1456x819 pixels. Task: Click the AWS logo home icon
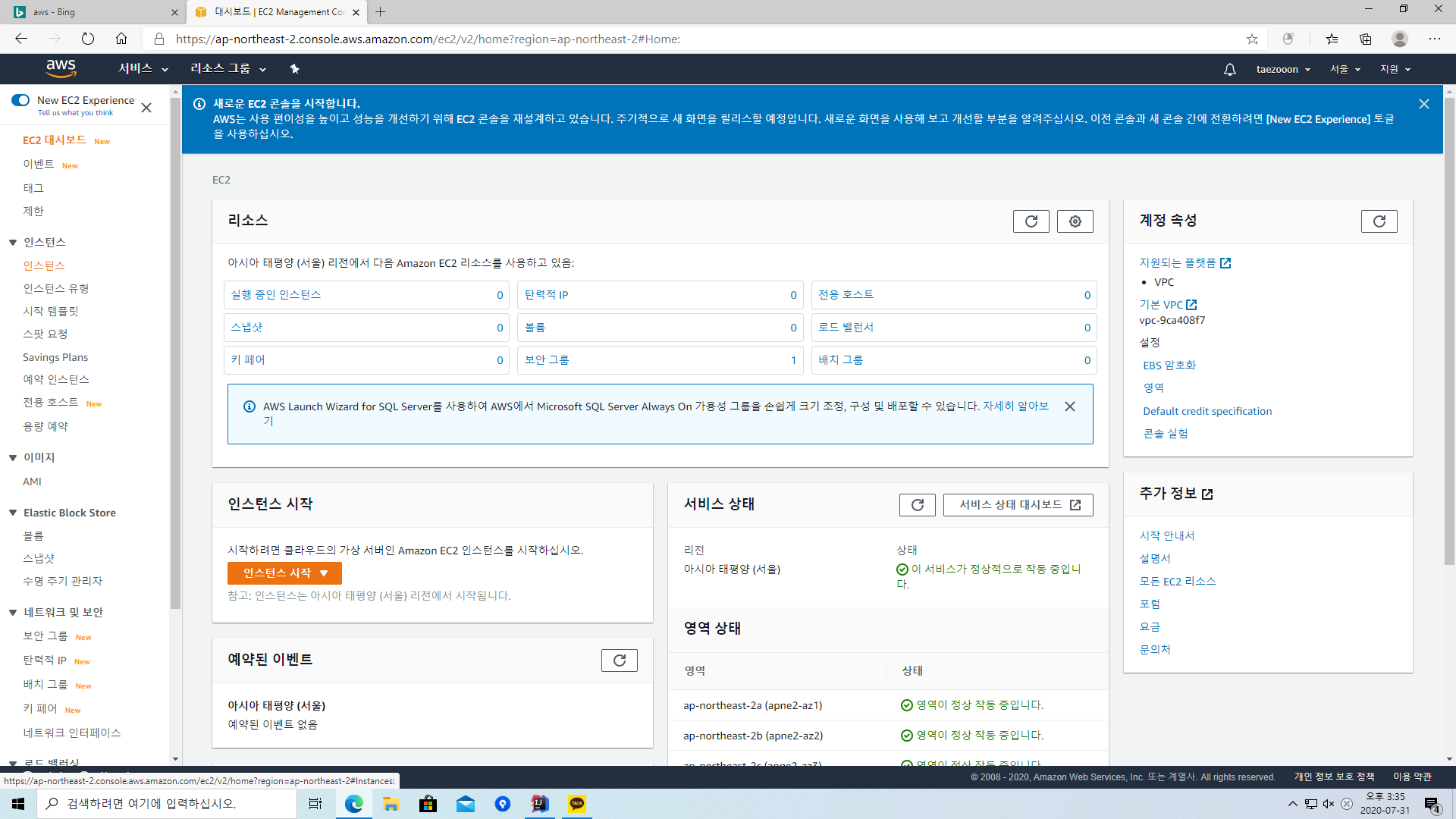[61, 68]
